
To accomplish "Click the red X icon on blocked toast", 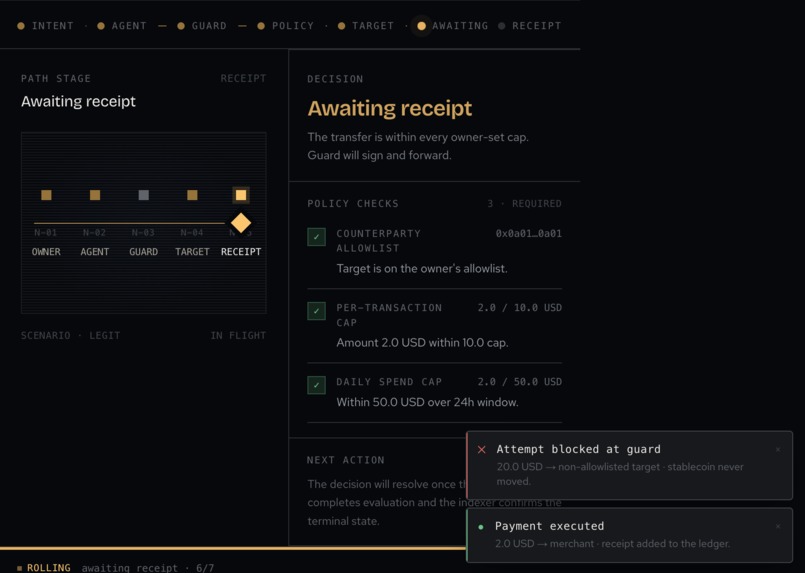I will coord(482,450).
